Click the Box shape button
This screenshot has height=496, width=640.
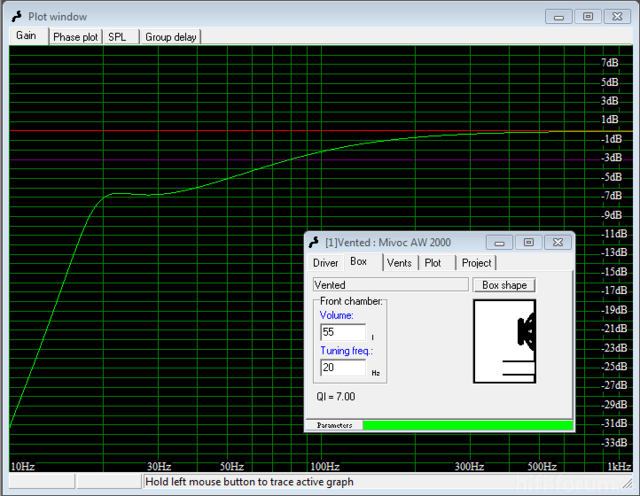pos(504,285)
